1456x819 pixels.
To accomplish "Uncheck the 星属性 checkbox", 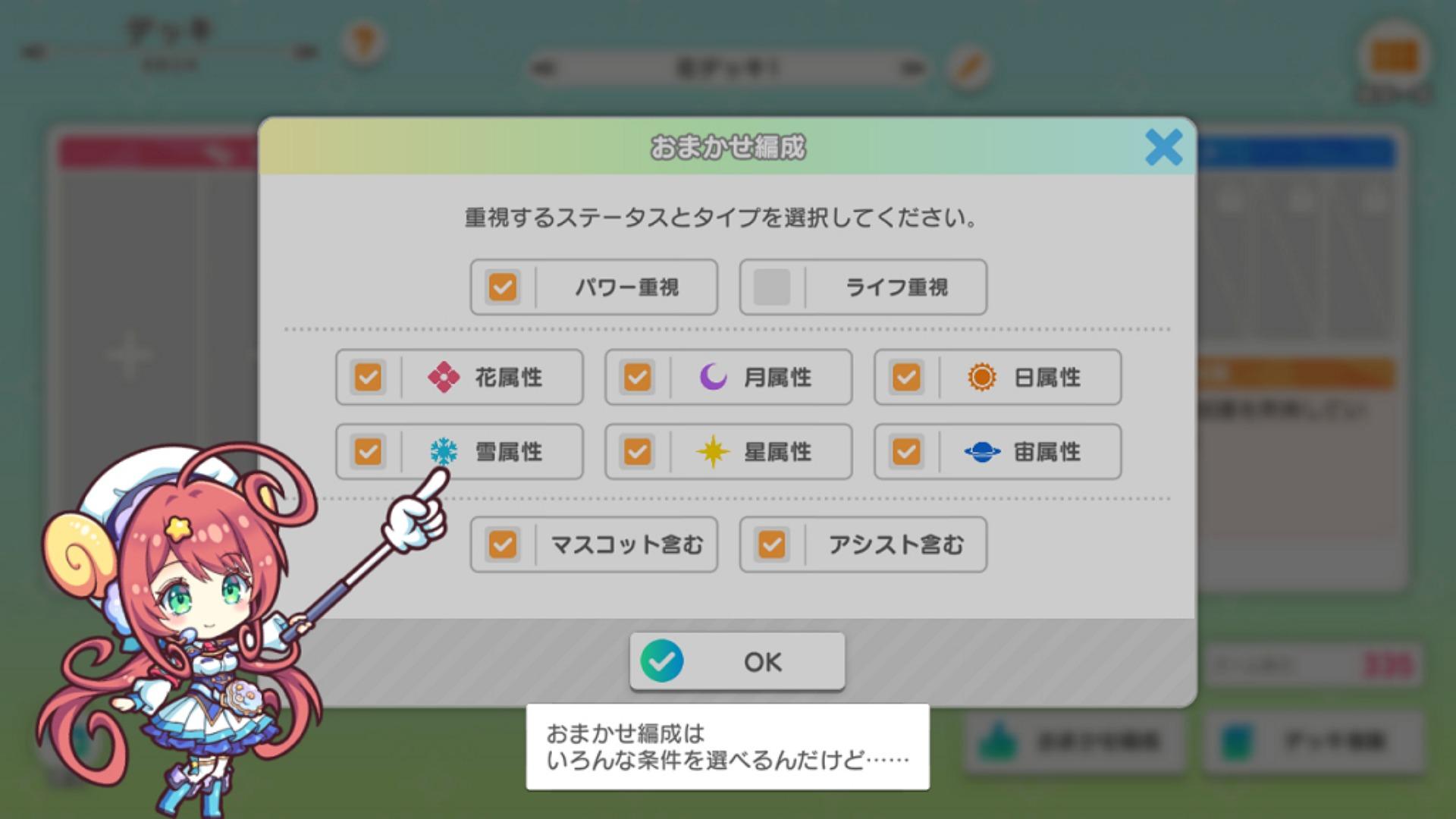I will pyautogui.click(x=637, y=452).
